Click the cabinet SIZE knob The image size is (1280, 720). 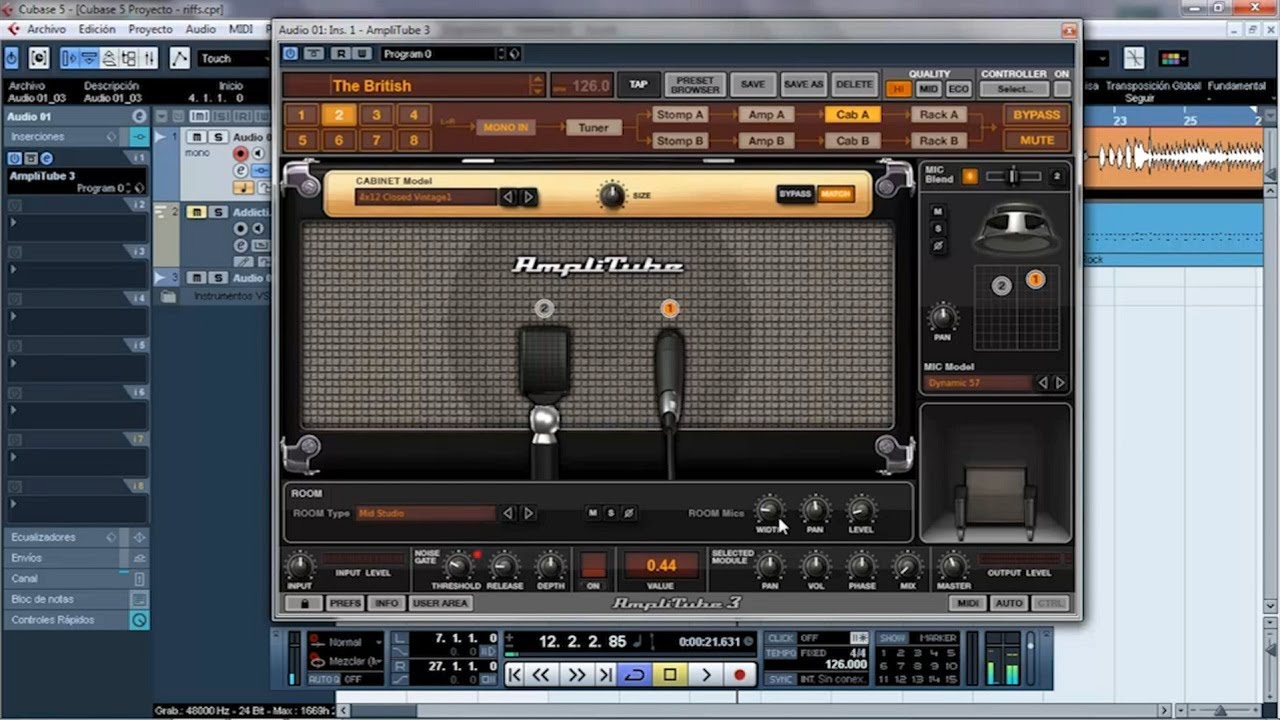[612, 195]
